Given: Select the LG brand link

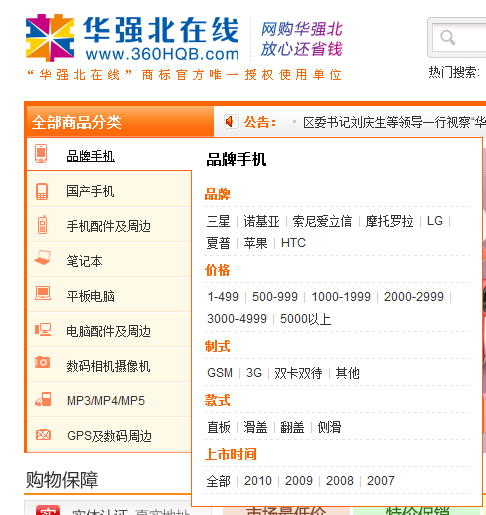Looking at the screenshot, I should click(435, 221).
